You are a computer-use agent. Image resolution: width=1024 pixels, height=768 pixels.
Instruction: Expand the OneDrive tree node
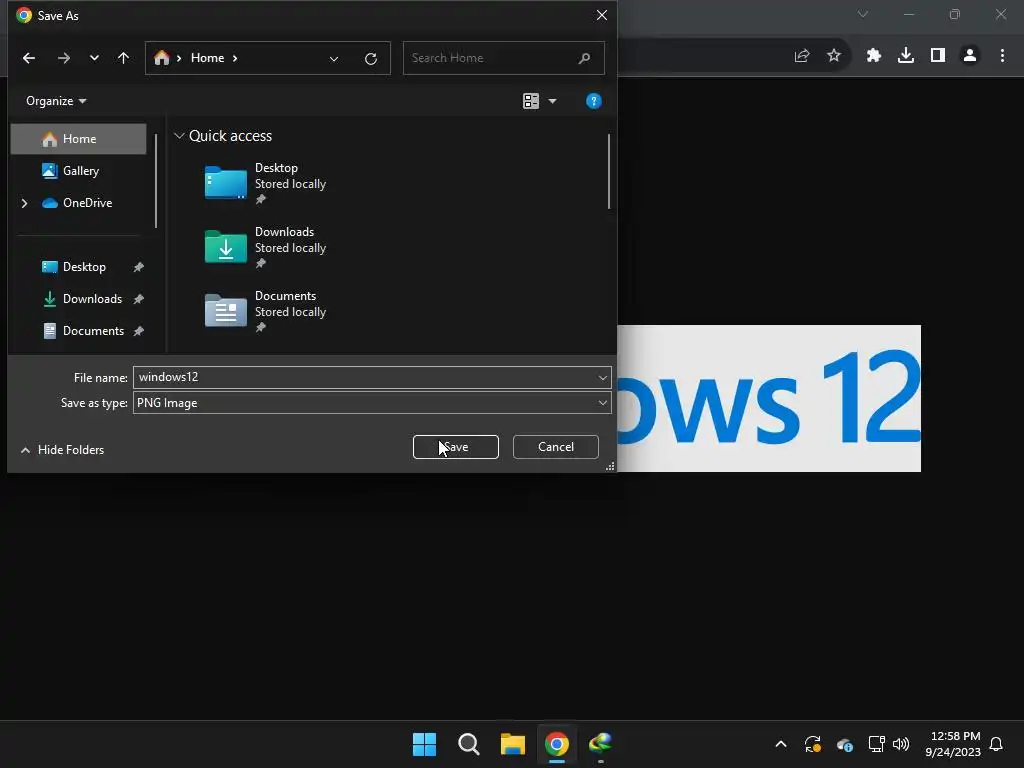[x=25, y=203]
